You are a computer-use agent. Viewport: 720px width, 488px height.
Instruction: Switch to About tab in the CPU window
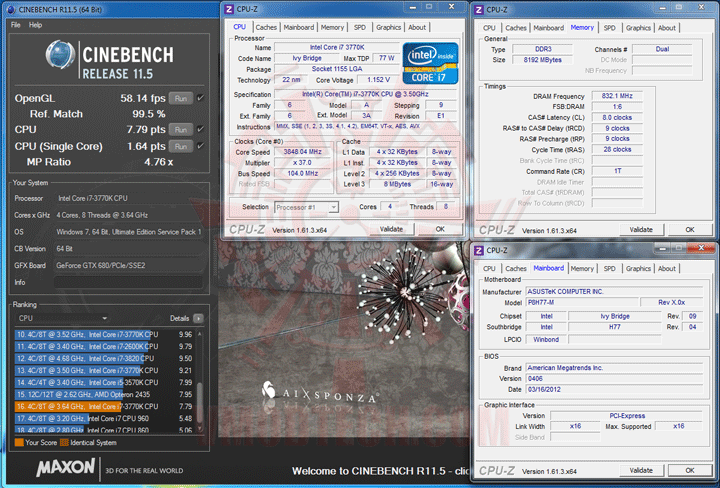point(417,27)
